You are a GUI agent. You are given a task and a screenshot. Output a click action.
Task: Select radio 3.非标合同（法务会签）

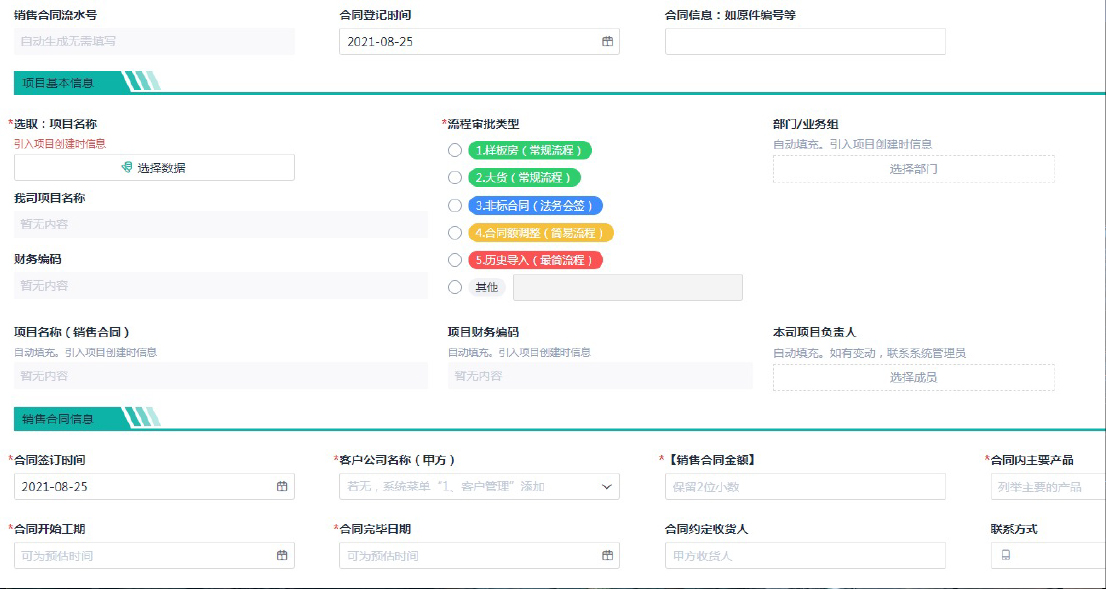tap(455, 205)
